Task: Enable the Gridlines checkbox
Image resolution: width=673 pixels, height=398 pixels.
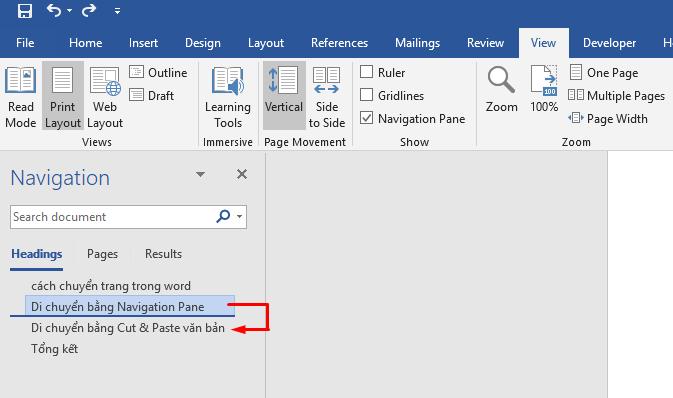Action: click(x=366, y=94)
